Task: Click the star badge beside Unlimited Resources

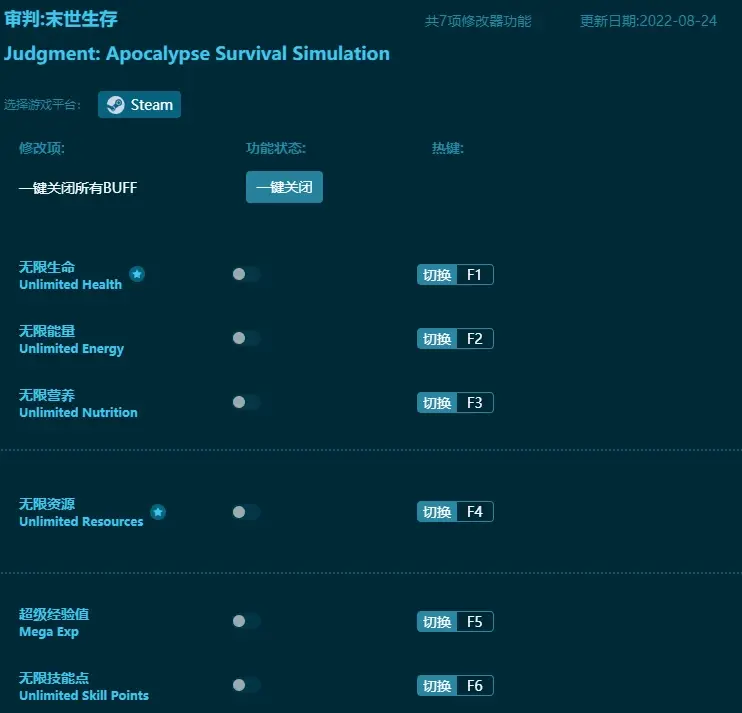Action: (x=158, y=512)
